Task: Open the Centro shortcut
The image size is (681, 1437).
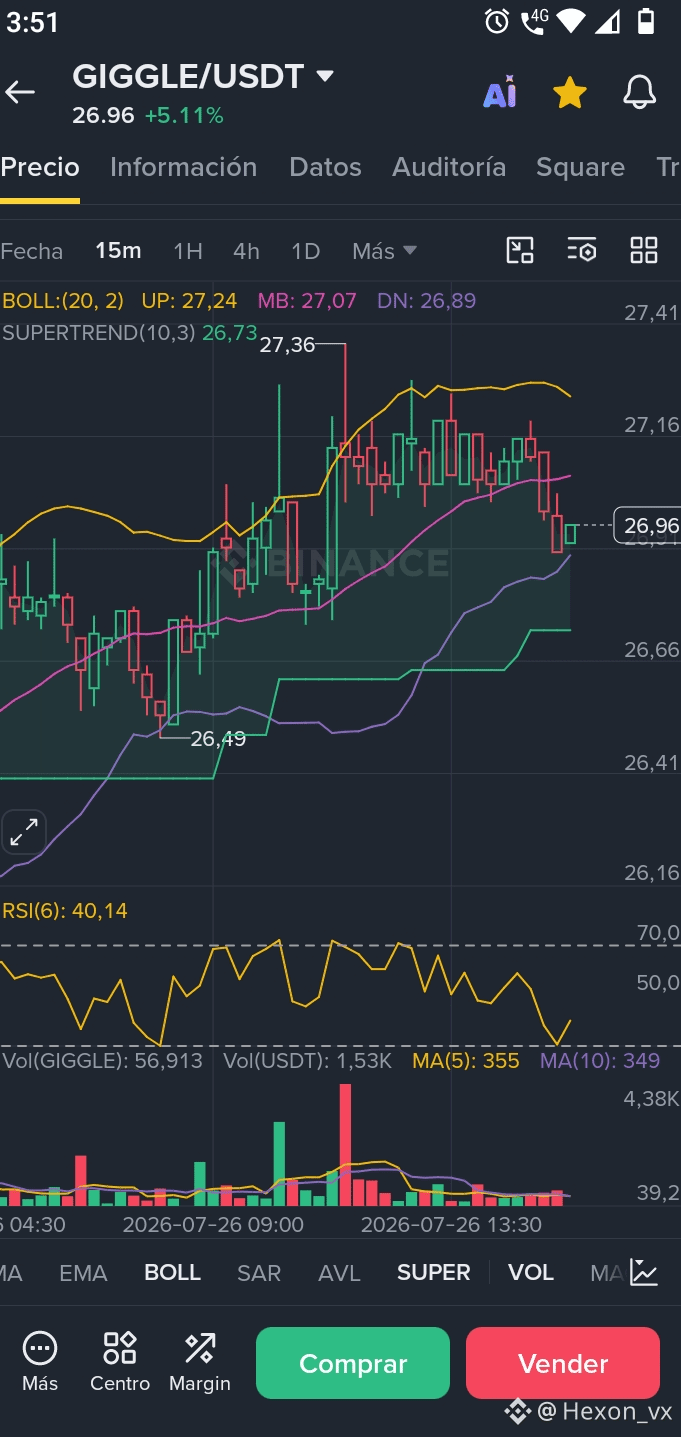Action: point(120,1362)
